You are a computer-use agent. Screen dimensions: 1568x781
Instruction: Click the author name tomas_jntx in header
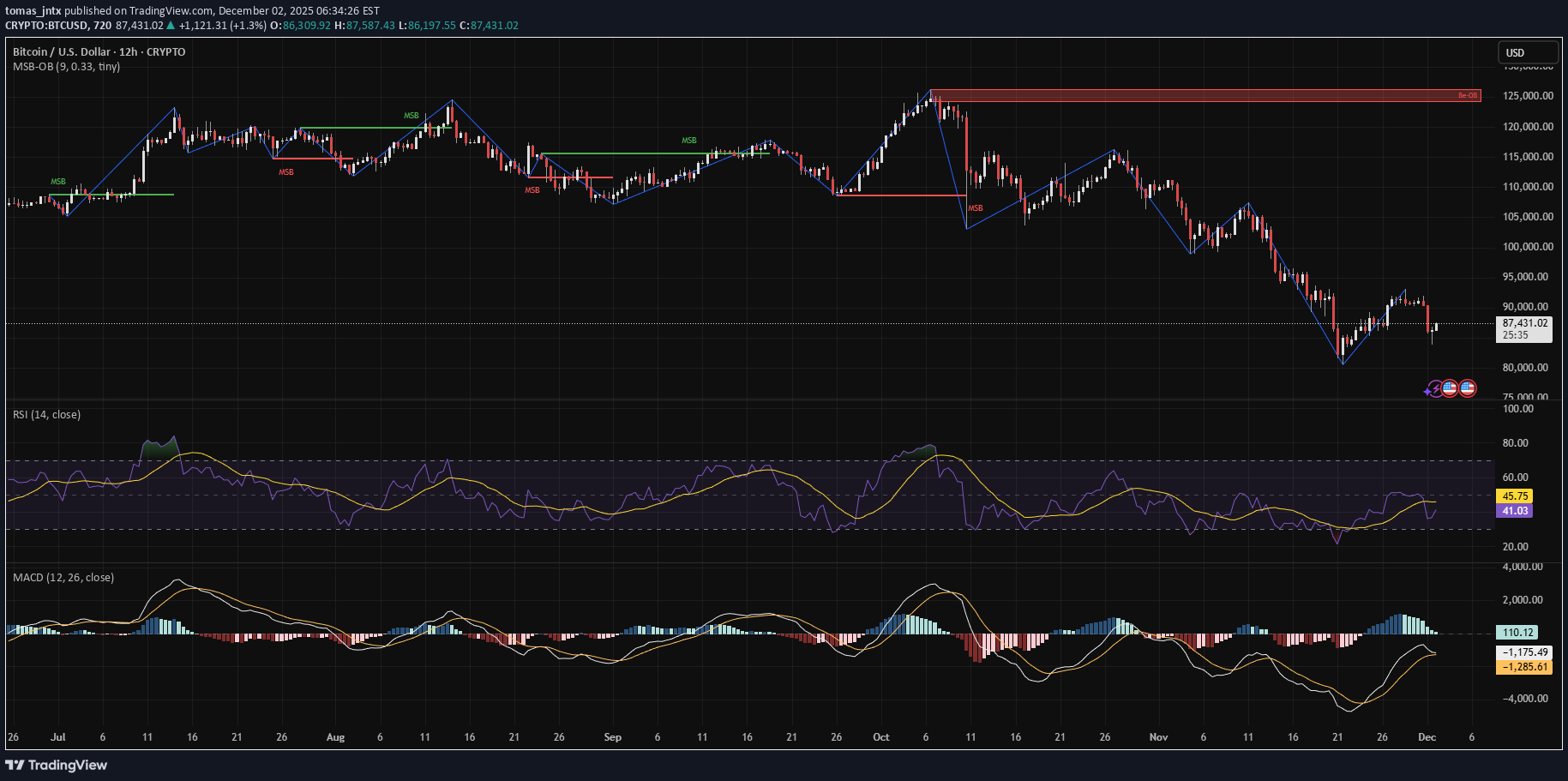click(x=33, y=11)
